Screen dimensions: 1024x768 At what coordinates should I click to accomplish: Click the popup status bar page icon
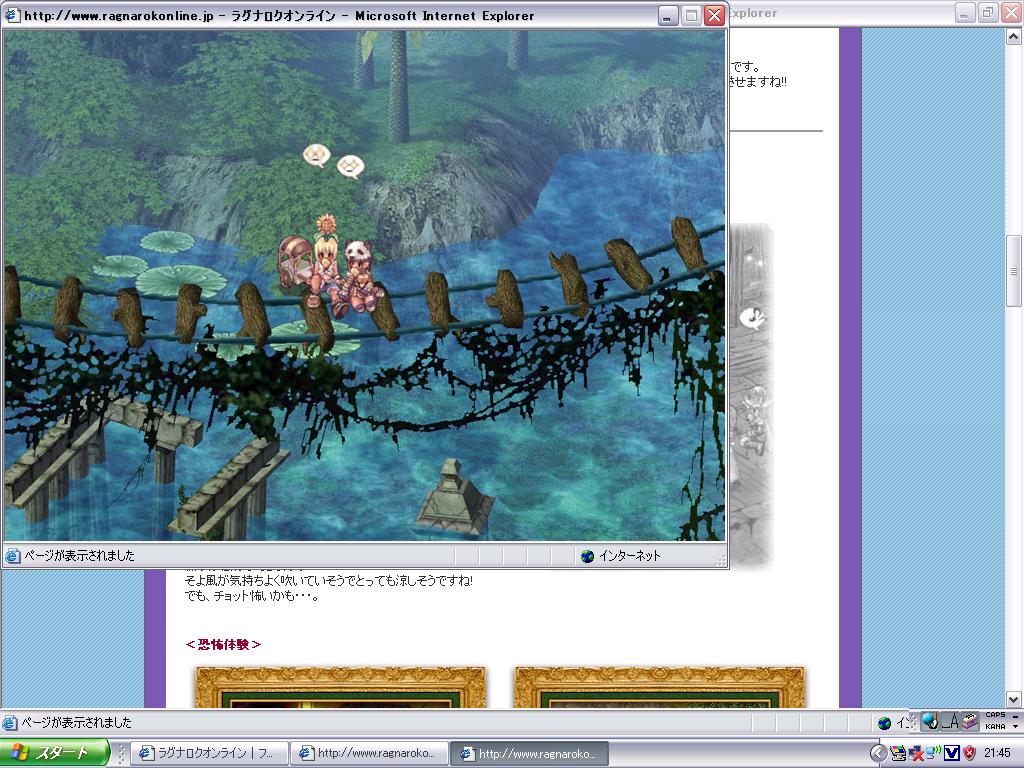[13, 556]
